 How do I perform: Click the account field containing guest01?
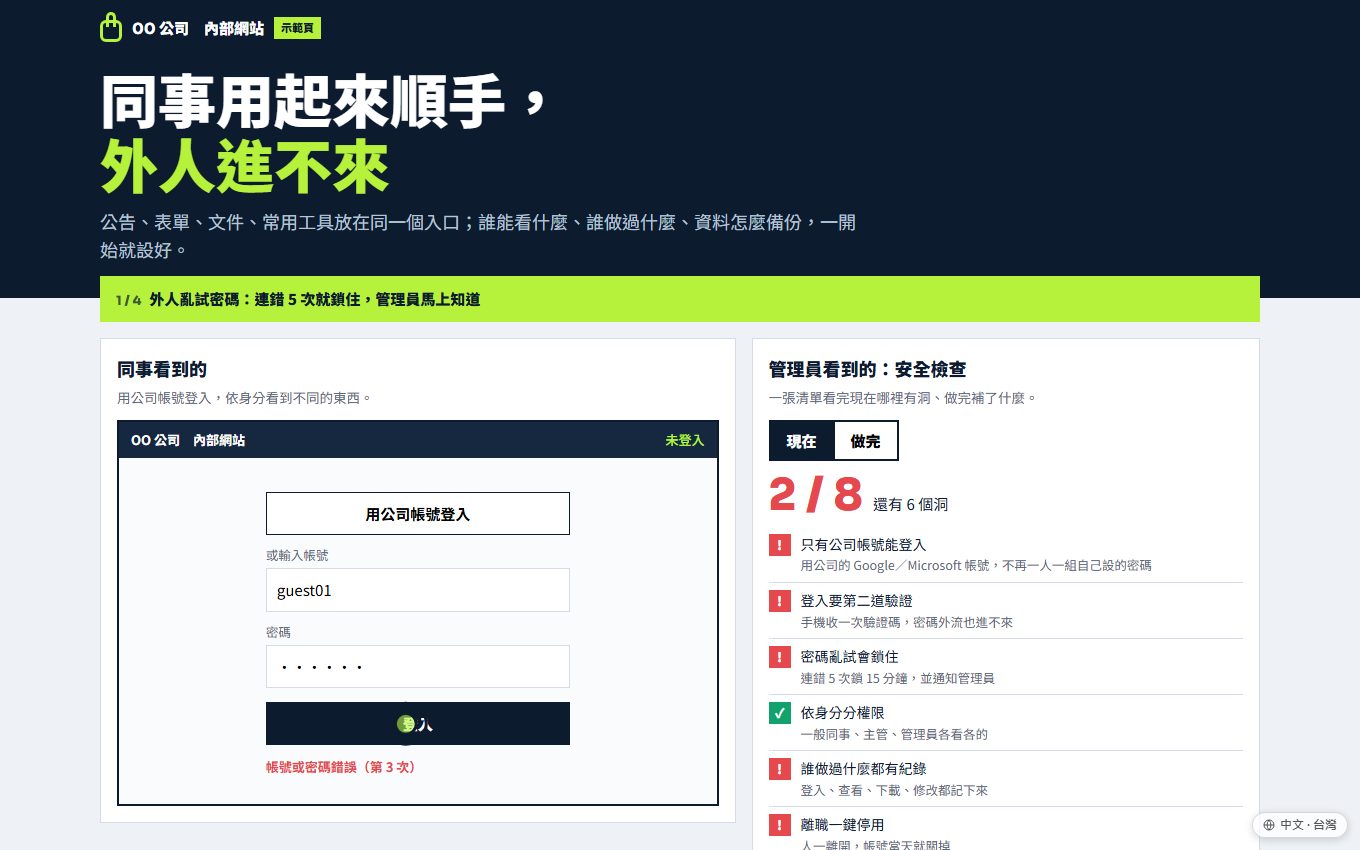pos(418,590)
